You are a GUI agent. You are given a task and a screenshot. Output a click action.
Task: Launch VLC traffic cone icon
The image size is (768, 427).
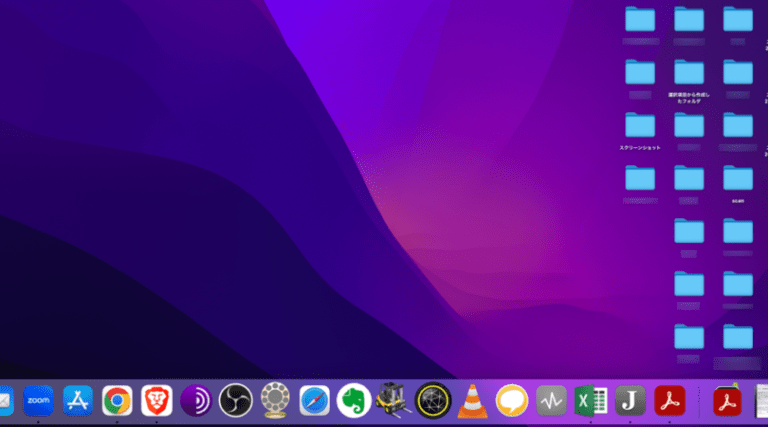coord(471,400)
